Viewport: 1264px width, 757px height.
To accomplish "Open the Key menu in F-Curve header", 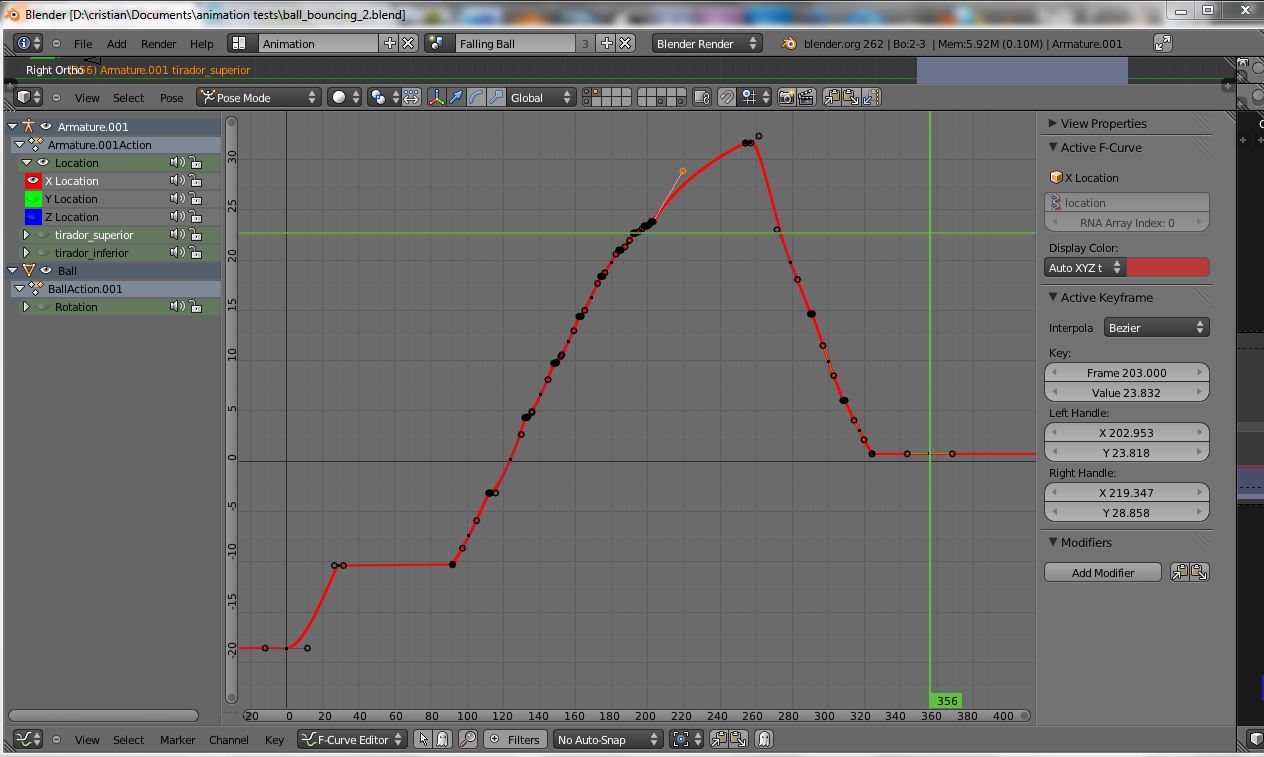I will pos(274,739).
